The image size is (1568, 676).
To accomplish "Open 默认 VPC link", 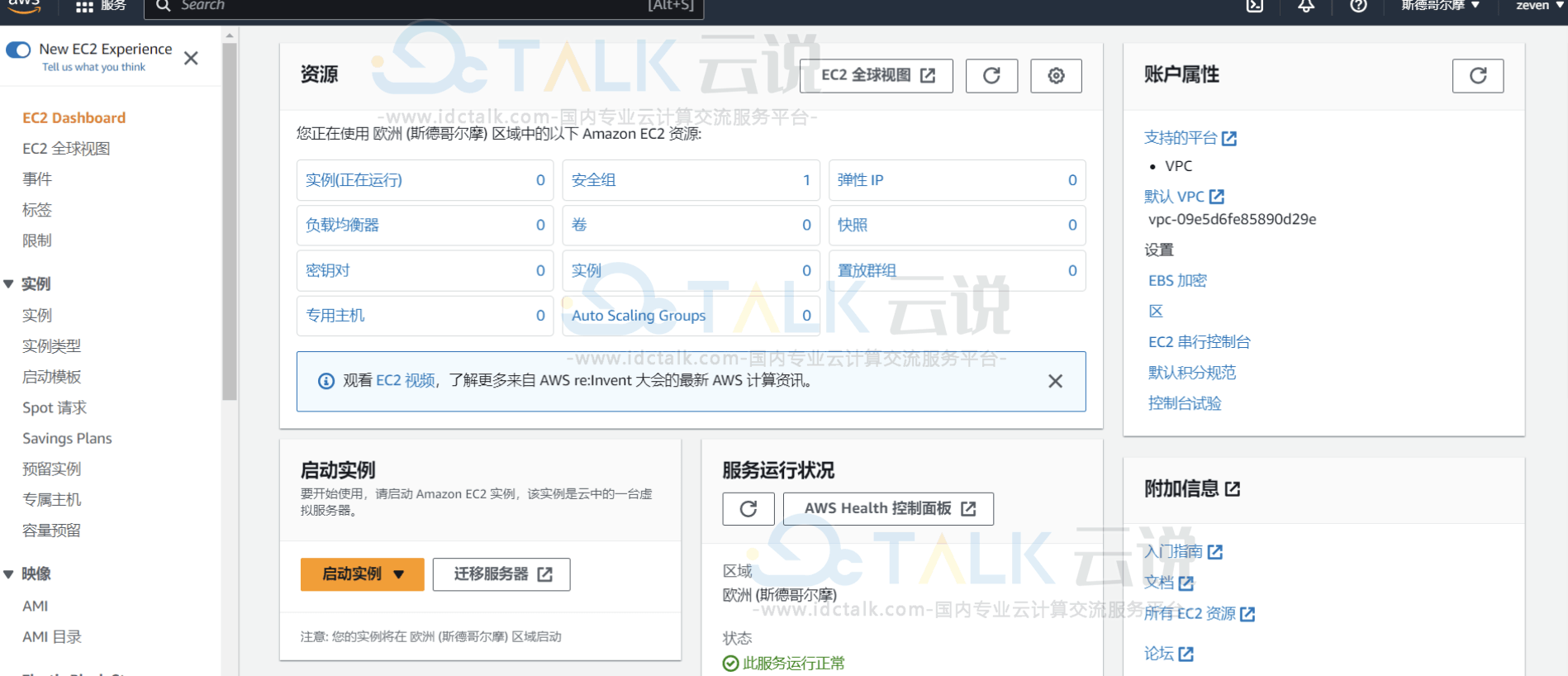I will pos(1184,197).
